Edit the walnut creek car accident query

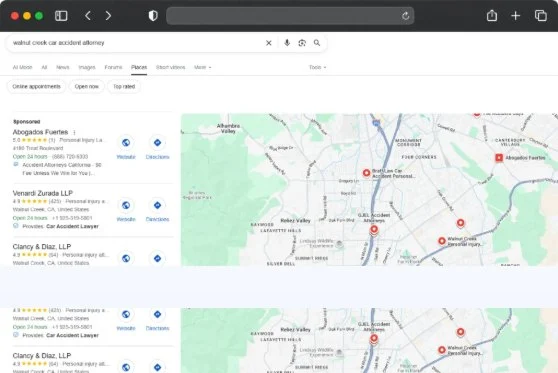[x=59, y=43]
